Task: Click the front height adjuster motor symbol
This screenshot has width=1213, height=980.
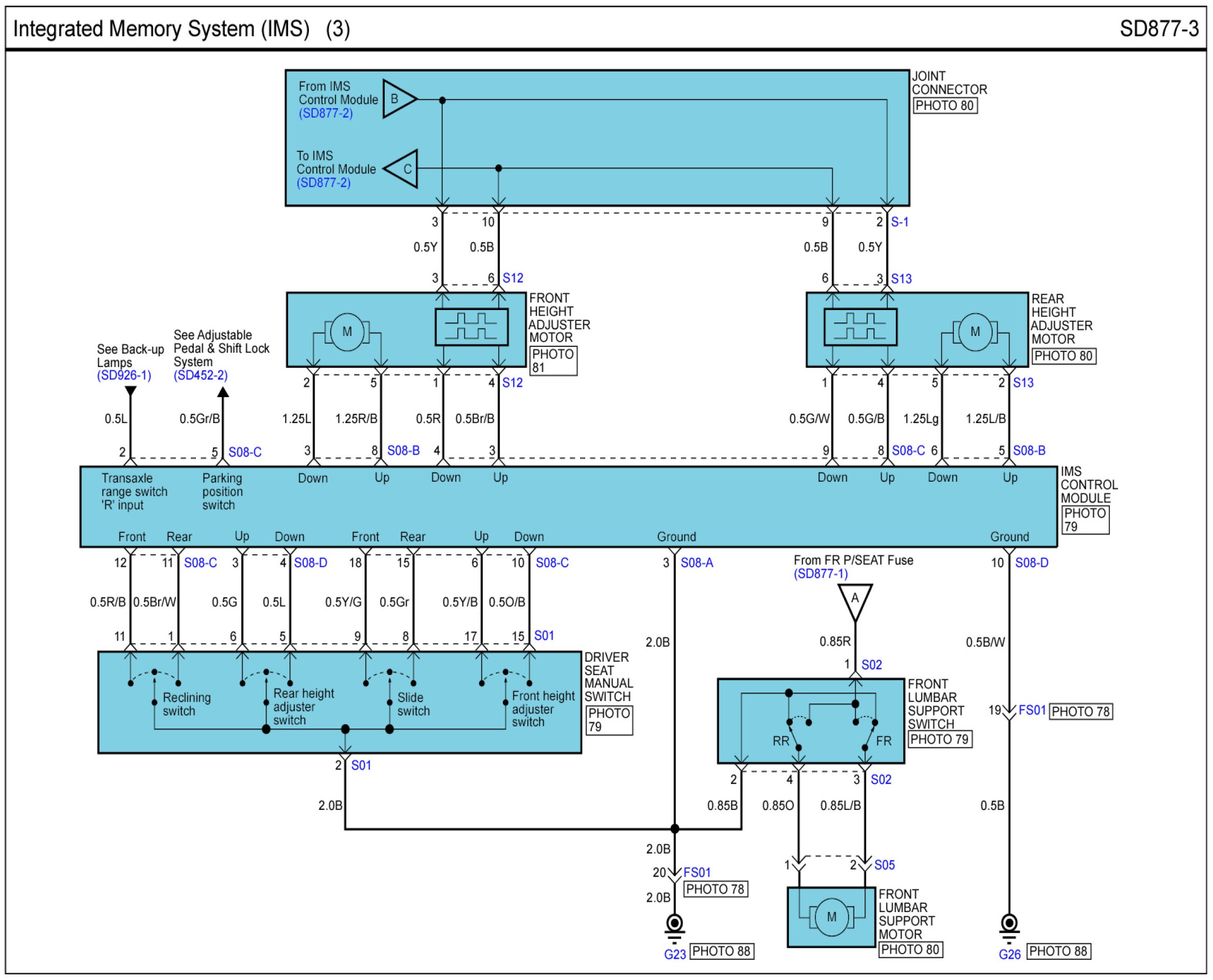Action: tap(347, 332)
